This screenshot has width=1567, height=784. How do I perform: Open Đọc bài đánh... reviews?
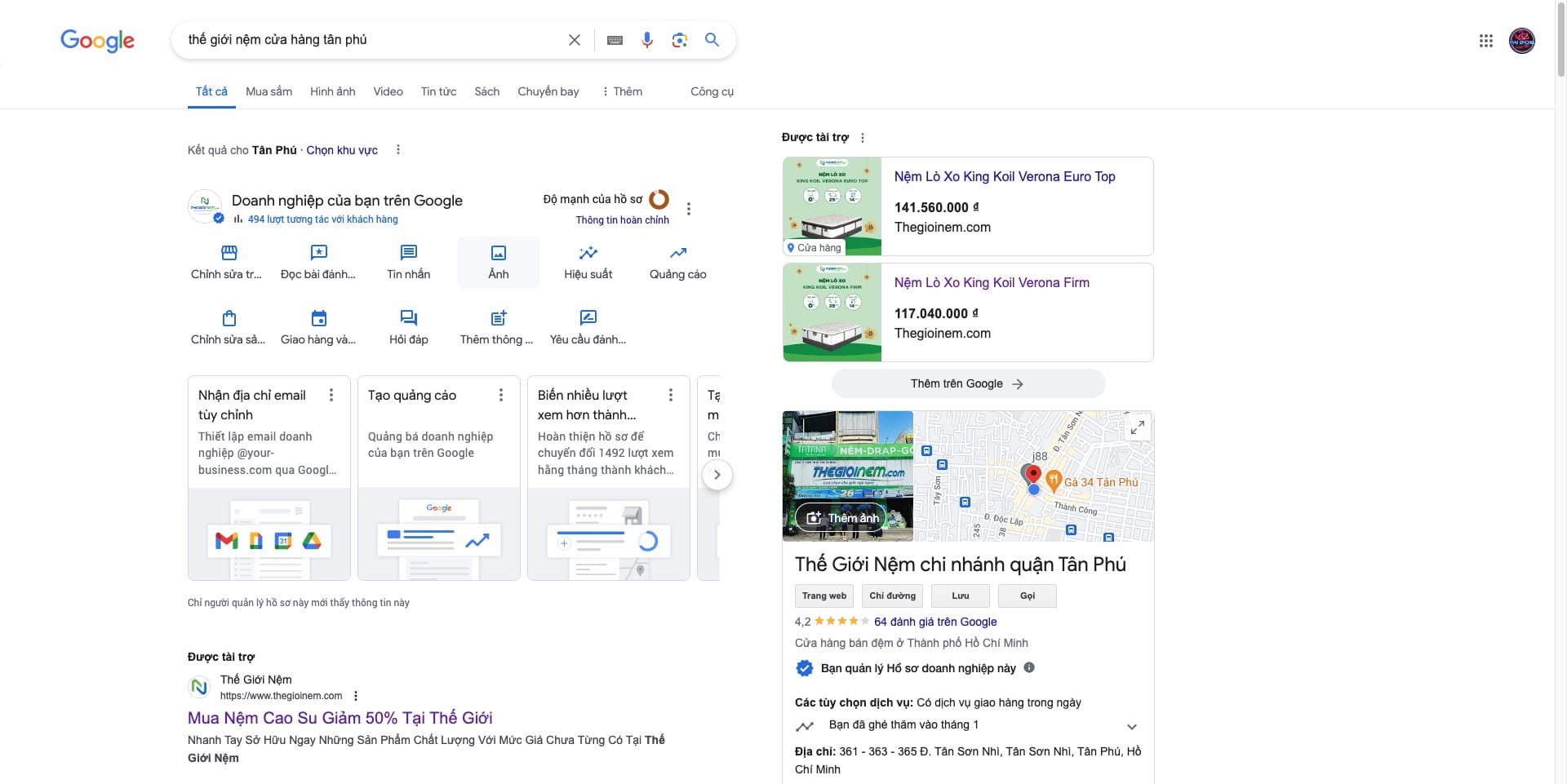pos(318,262)
